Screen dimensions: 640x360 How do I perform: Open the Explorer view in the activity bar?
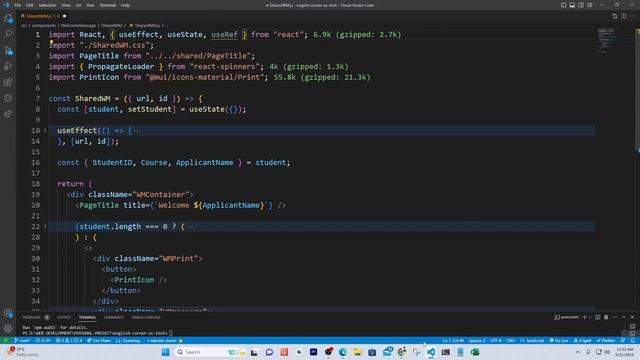pyautogui.click(x=8, y=18)
